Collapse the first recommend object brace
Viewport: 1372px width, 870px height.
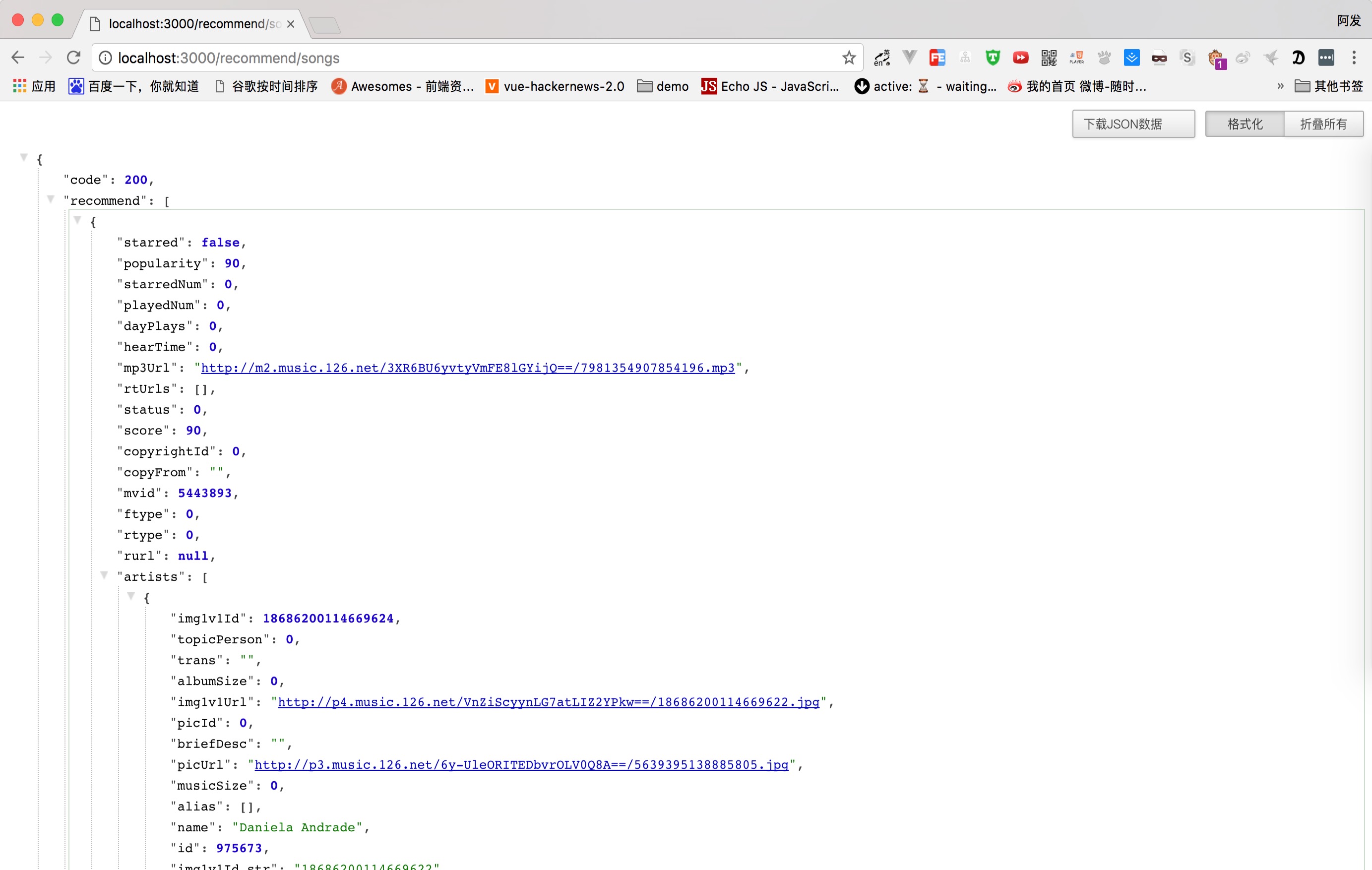pos(77,221)
